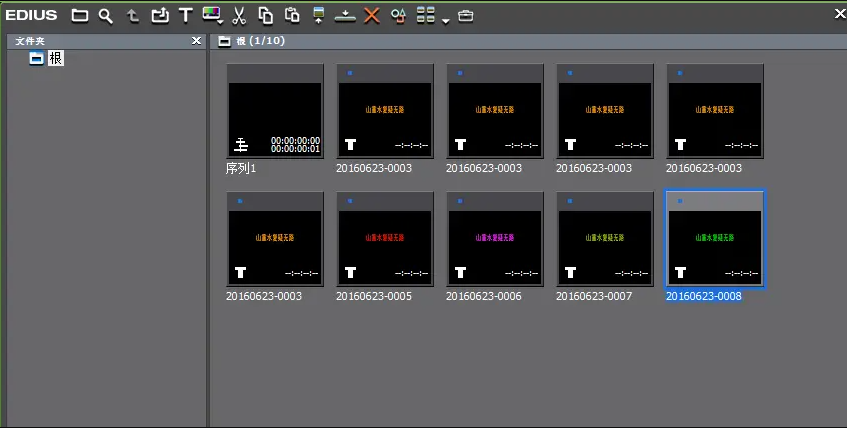Click the 根 (1/10) path header
847x428 pixels.
point(260,41)
